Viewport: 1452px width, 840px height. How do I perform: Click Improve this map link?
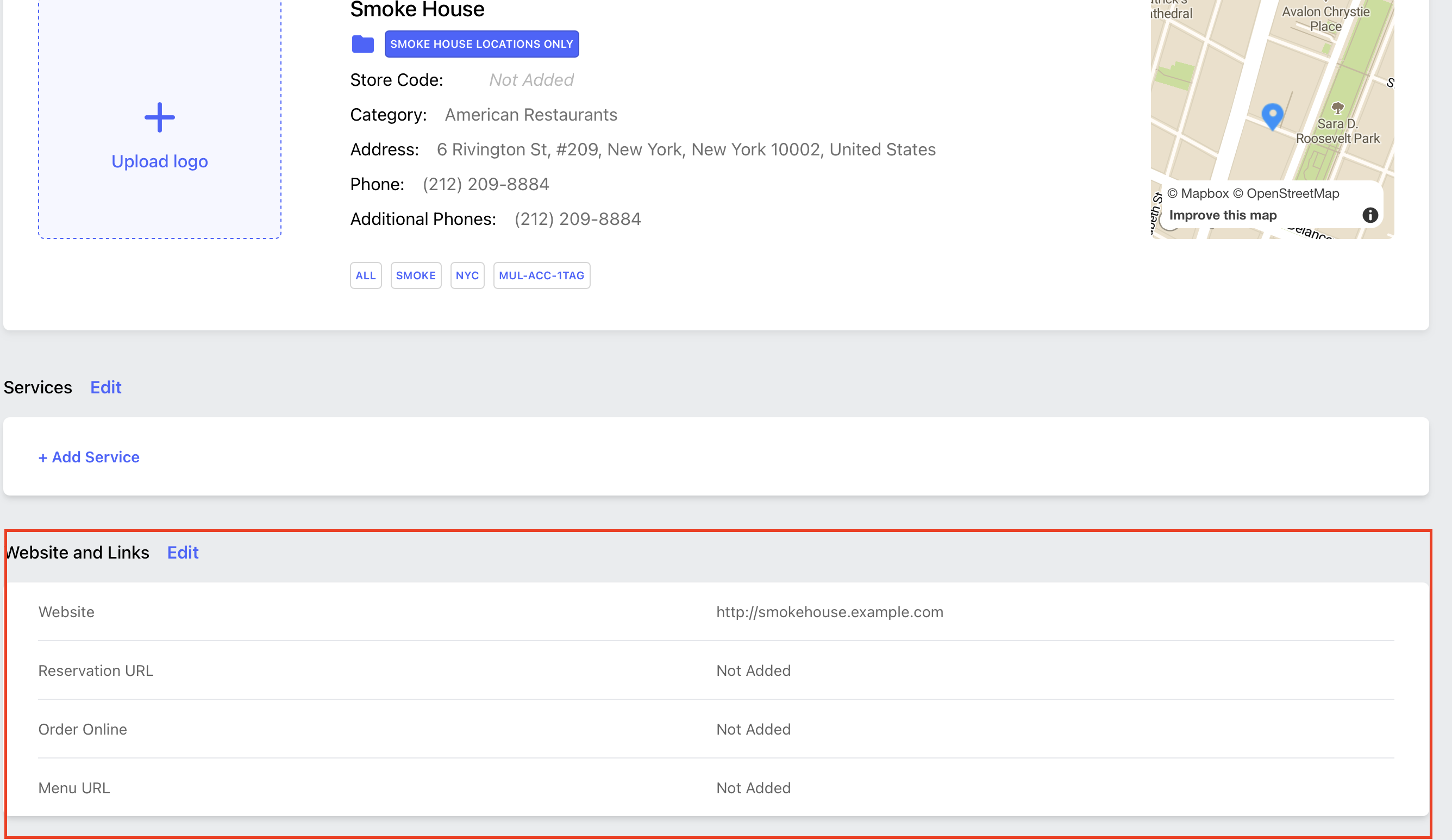pos(1223,215)
